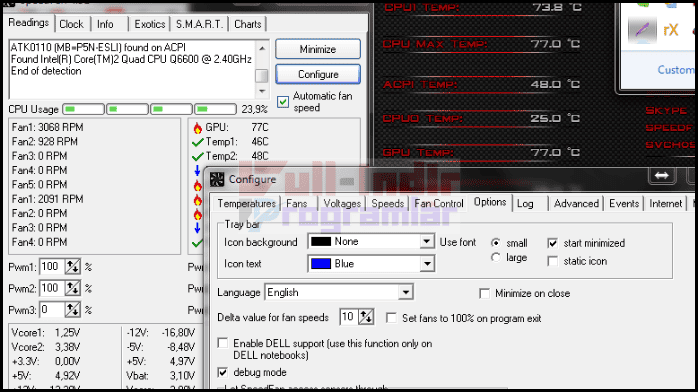Open the Exotics tab
This screenshot has width=698, height=392.
[150, 24]
